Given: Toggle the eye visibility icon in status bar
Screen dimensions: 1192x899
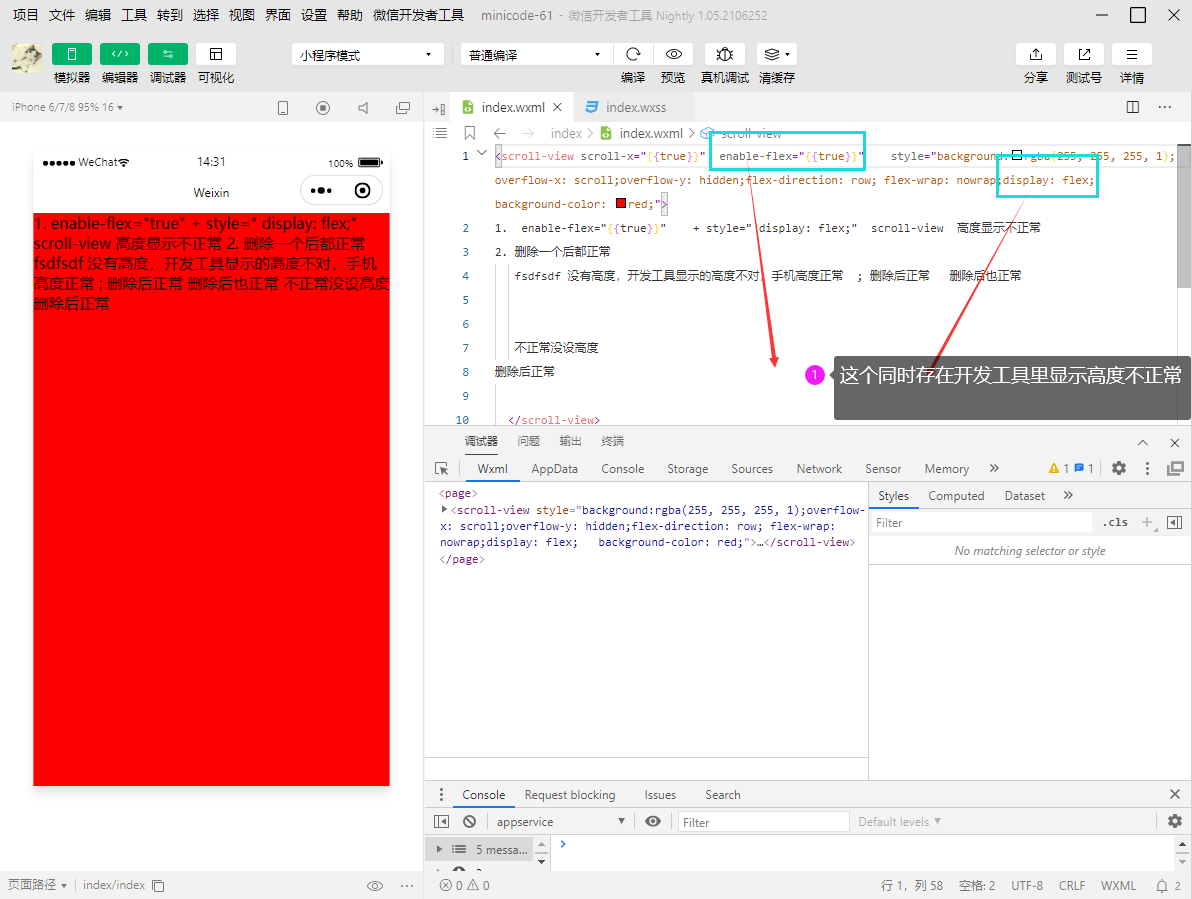Looking at the screenshot, I should (375, 885).
